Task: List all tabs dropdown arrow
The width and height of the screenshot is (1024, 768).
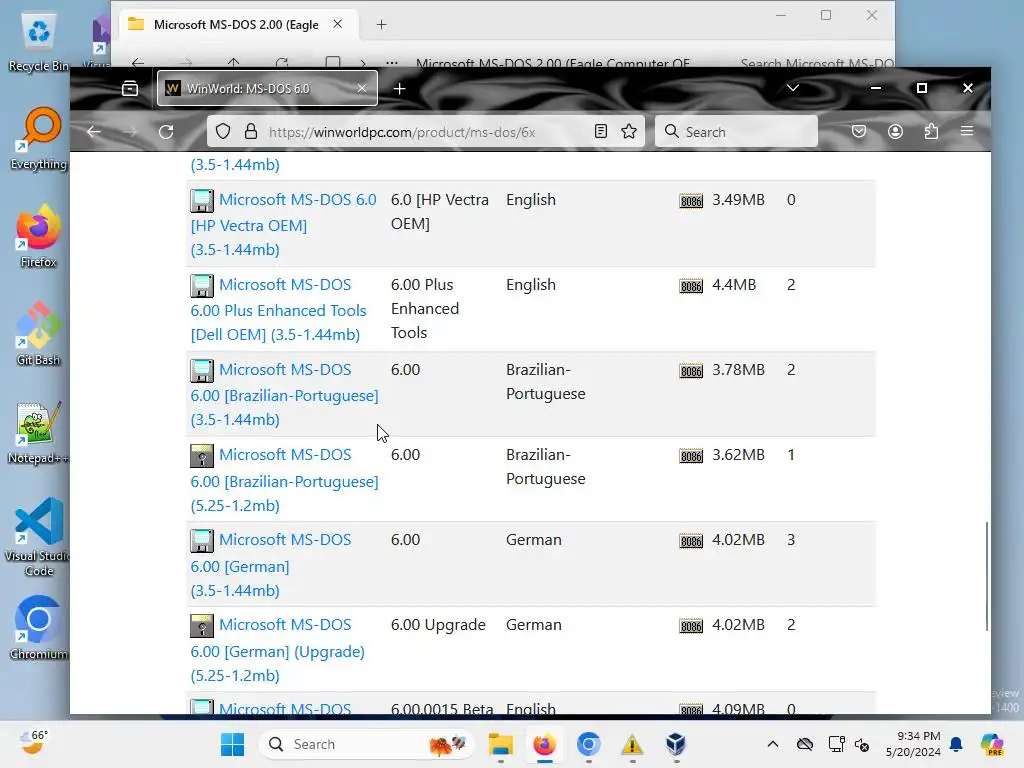Action: (793, 88)
